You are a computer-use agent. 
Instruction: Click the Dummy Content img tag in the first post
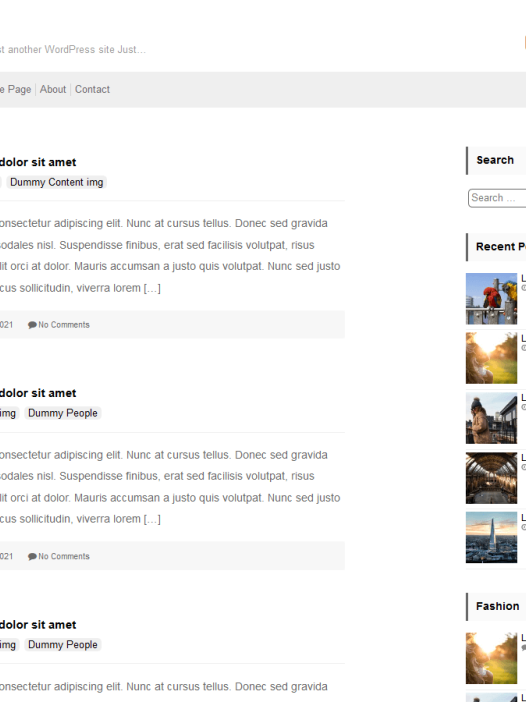(56, 182)
